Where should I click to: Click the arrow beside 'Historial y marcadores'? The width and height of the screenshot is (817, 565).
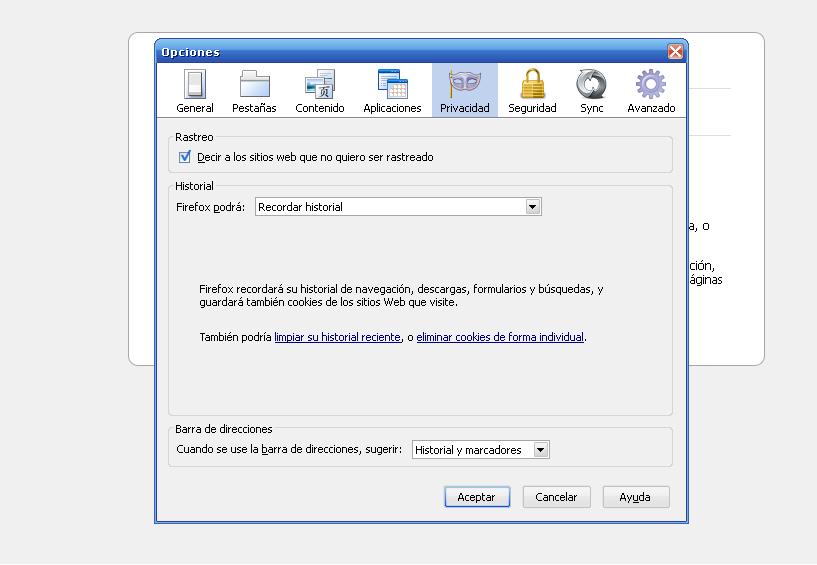(540, 450)
